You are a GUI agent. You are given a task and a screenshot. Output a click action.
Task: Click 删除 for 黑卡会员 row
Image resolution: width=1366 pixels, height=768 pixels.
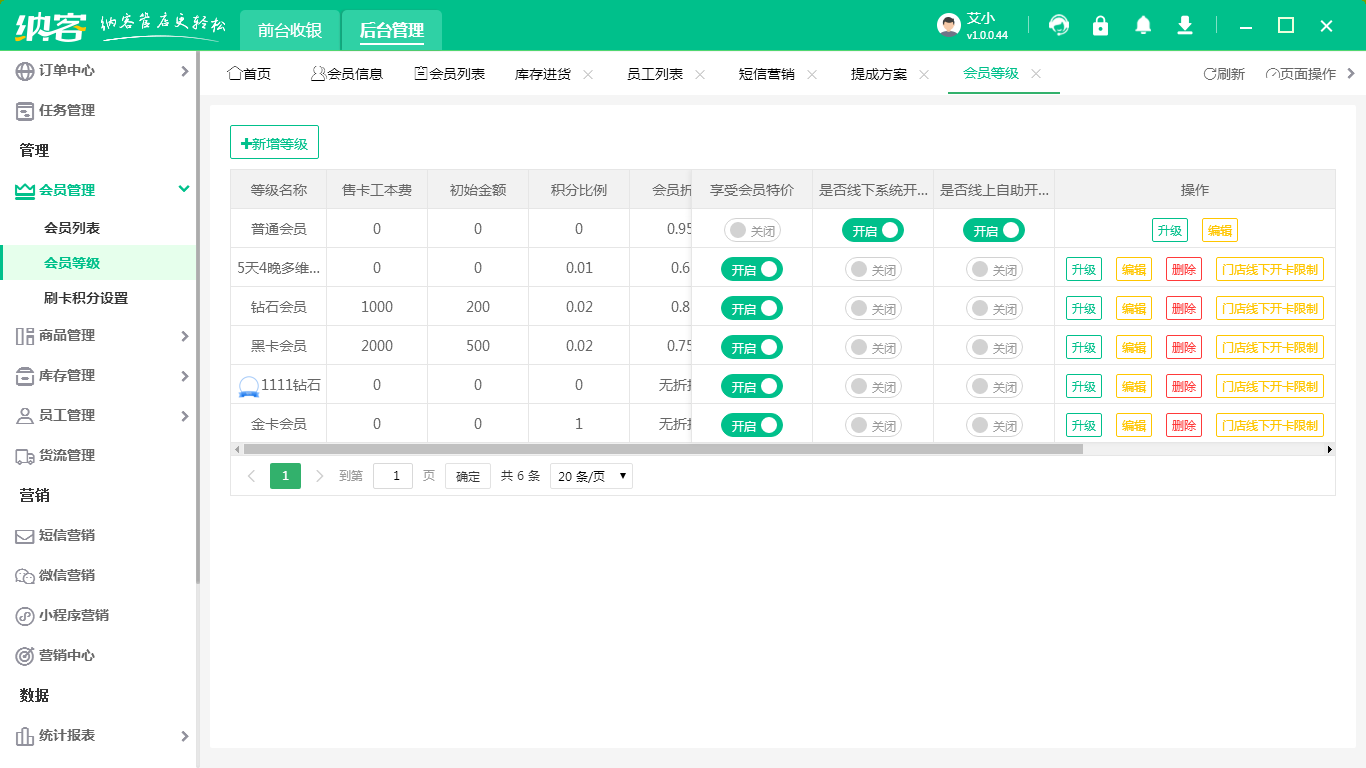[x=1183, y=347]
